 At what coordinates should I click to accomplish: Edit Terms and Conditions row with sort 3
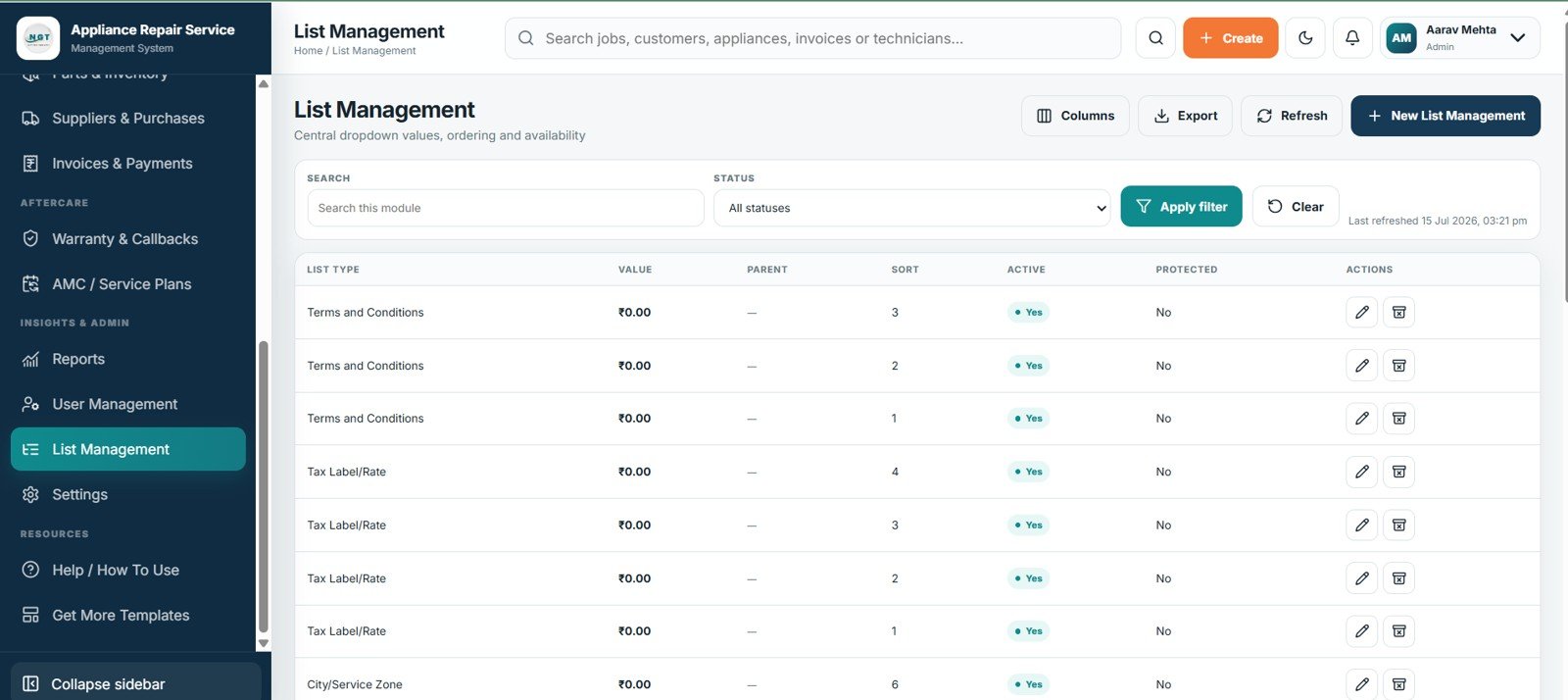click(1361, 312)
